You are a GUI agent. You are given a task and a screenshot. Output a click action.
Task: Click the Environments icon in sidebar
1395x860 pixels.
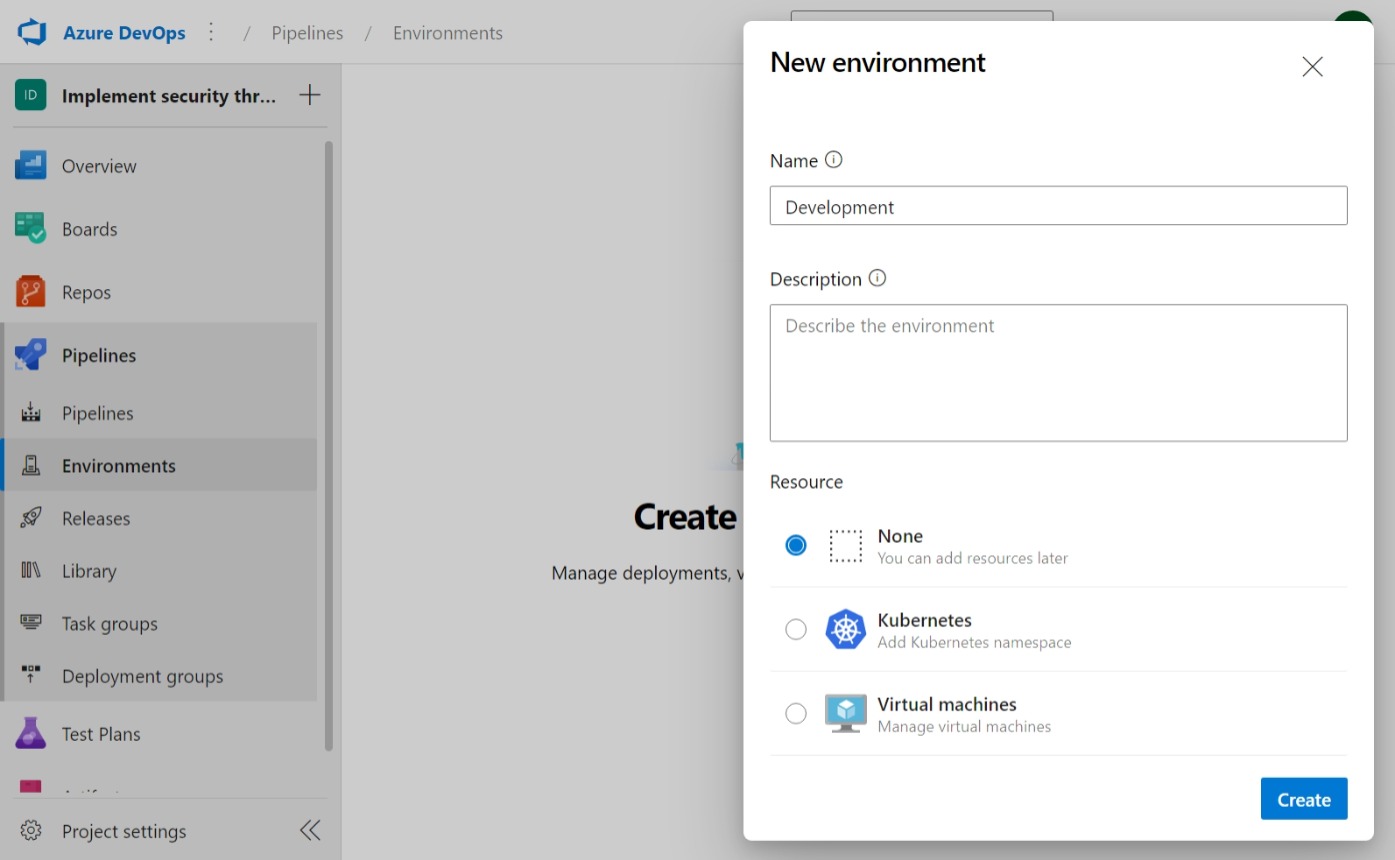(31, 466)
